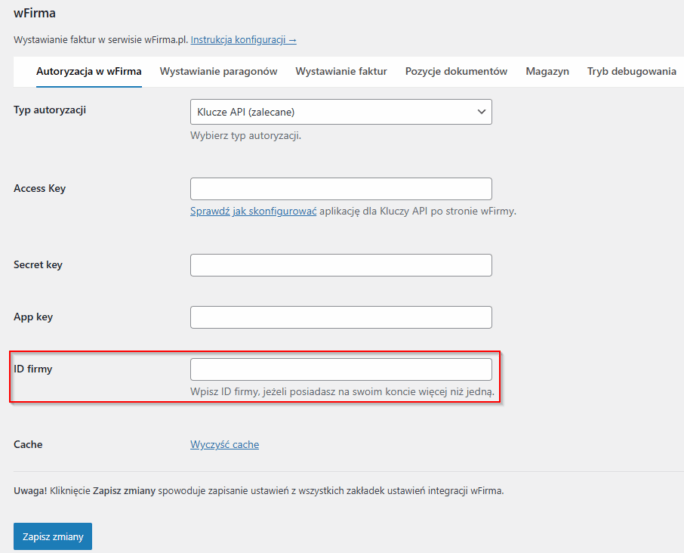Follow the Sprawdź jak skonfigurować link
Viewport: 684px width, 553px height.
click(x=253, y=211)
